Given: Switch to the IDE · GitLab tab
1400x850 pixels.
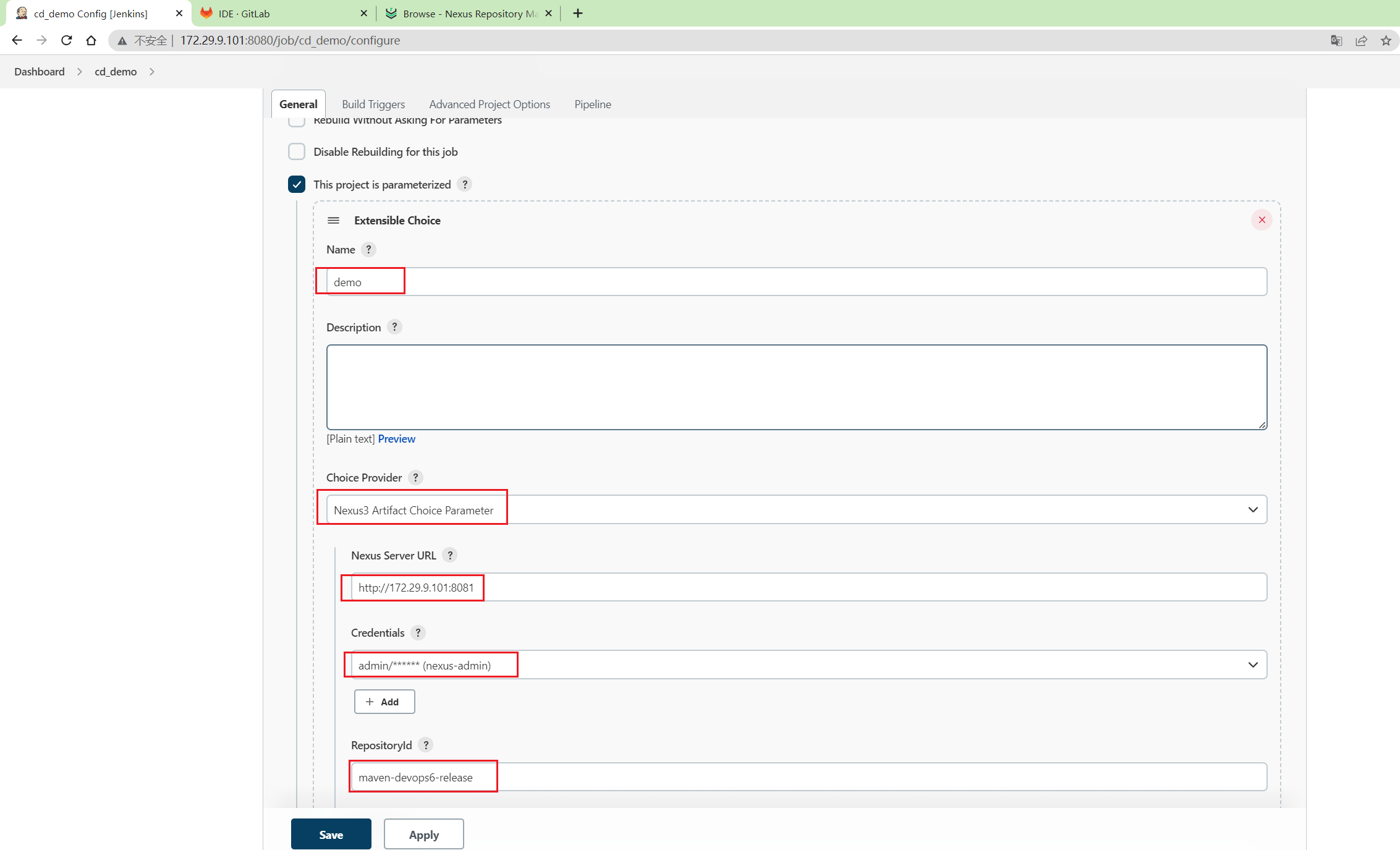Looking at the screenshot, I should pos(284,13).
